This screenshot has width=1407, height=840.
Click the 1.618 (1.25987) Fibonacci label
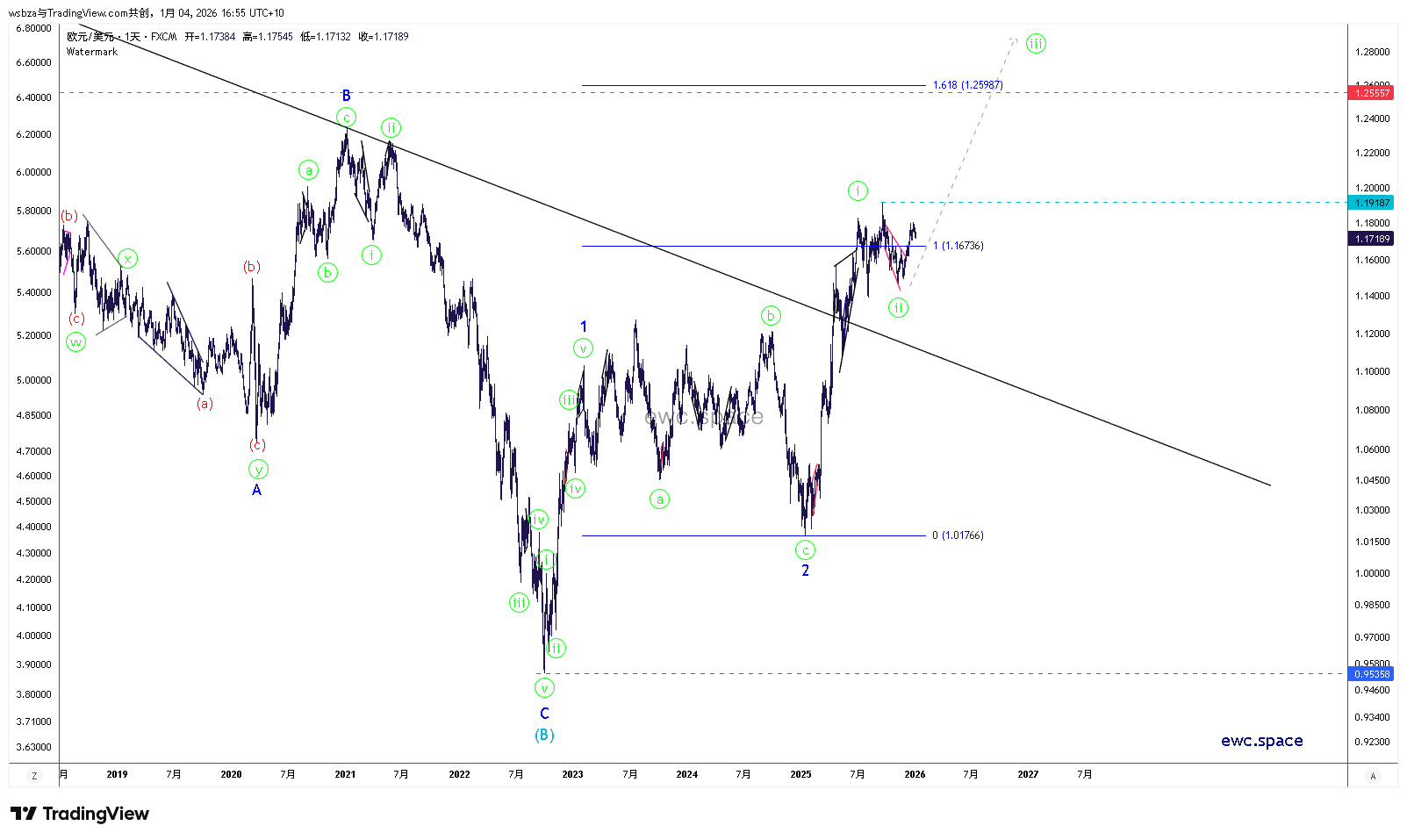[x=967, y=85]
